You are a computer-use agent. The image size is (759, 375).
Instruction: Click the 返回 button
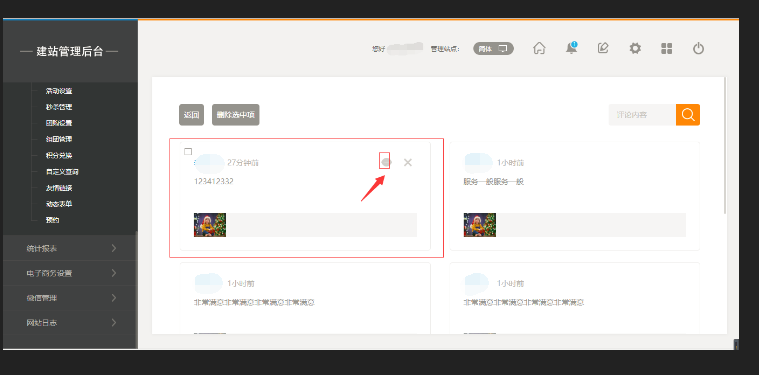click(191, 115)
